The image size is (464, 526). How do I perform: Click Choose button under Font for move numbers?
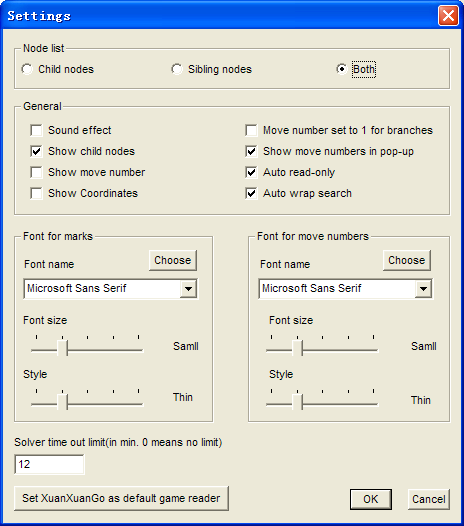tap(407, 260)
